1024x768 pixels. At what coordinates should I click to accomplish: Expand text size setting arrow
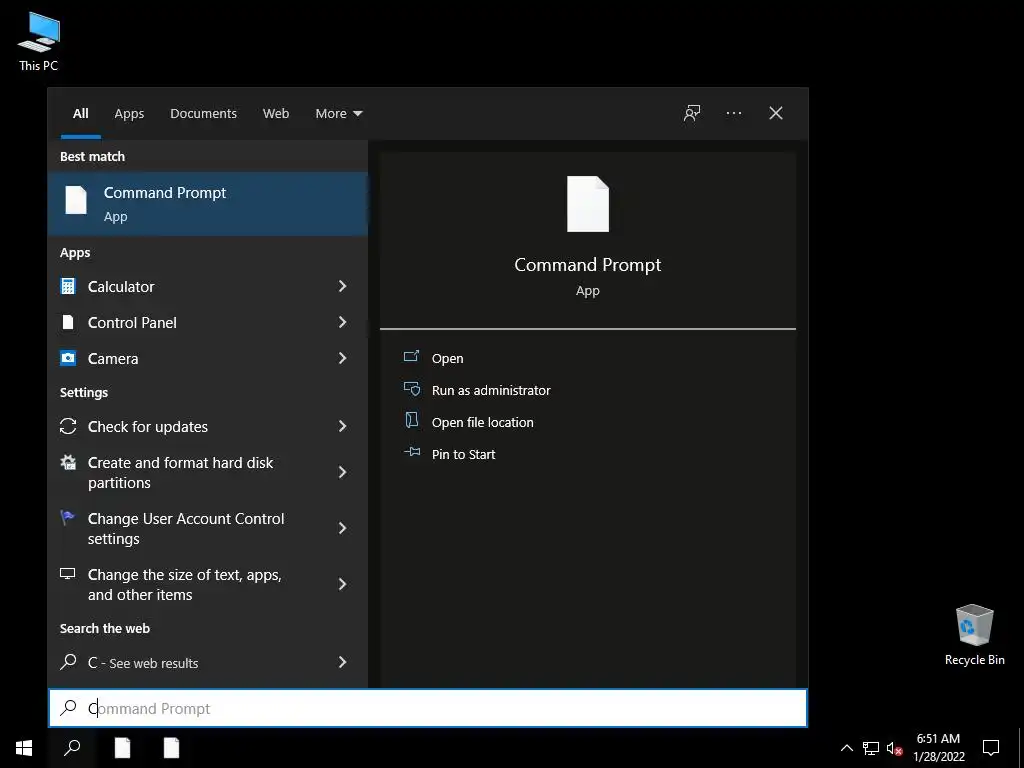(x=342, y=584)
